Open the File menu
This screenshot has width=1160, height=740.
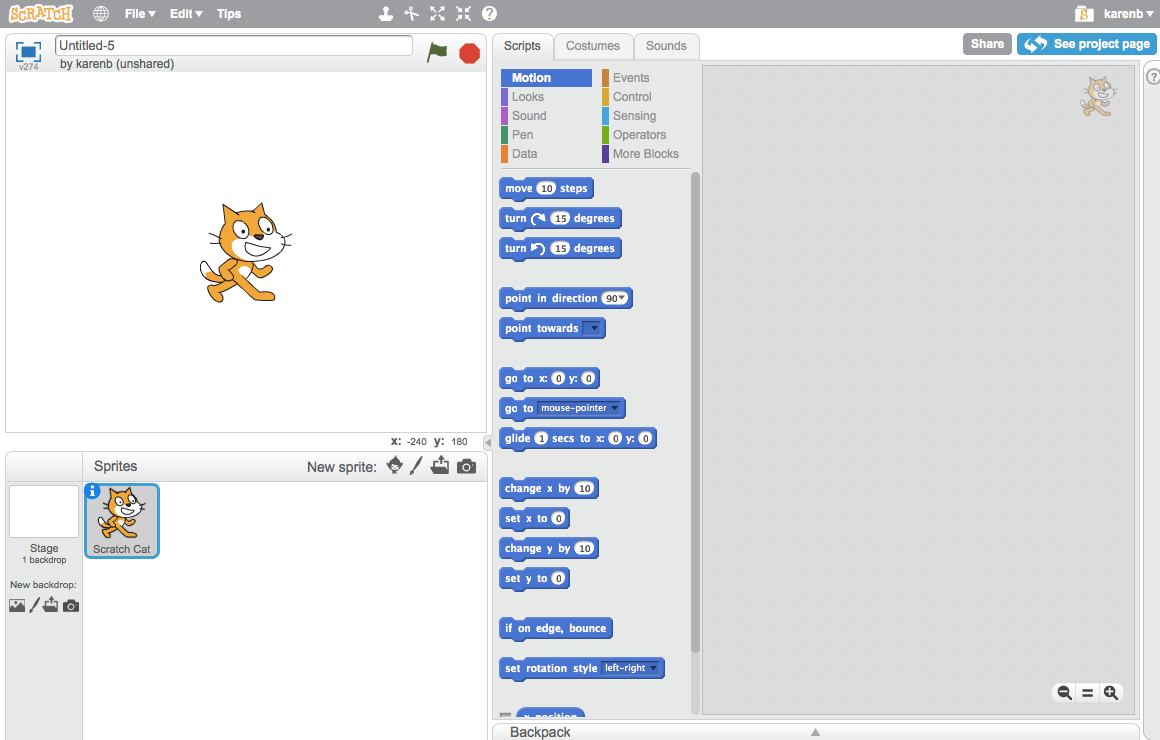tap(140, 13)
